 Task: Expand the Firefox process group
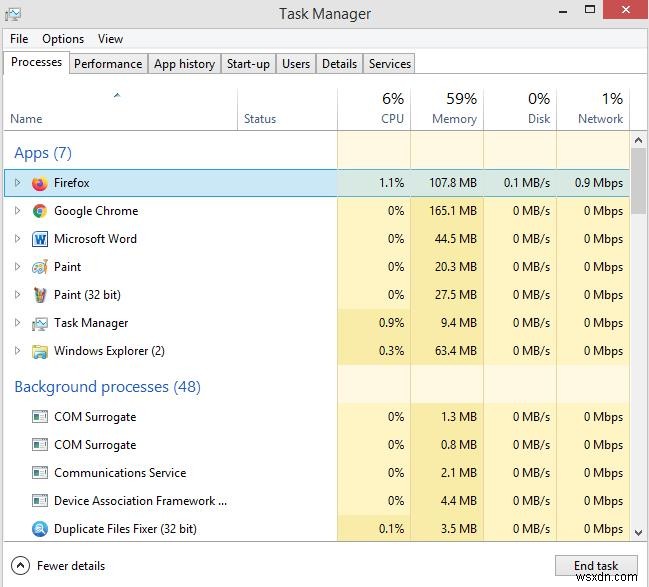(17, 183)
